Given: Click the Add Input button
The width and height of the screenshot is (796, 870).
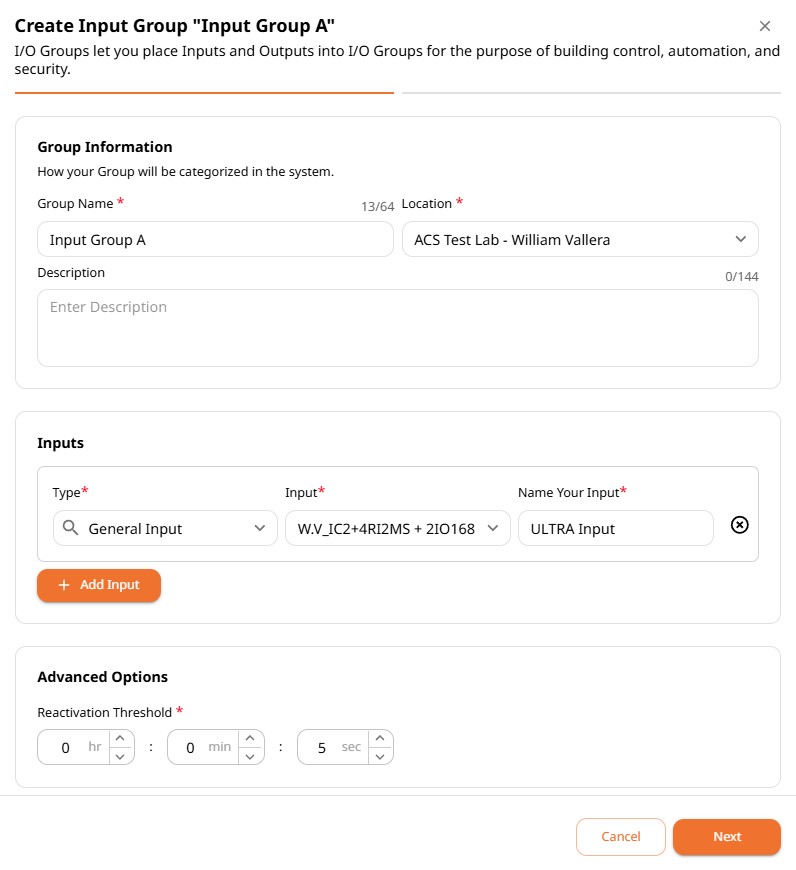Looking at the screenshot, I should click(x=99, y=585).
